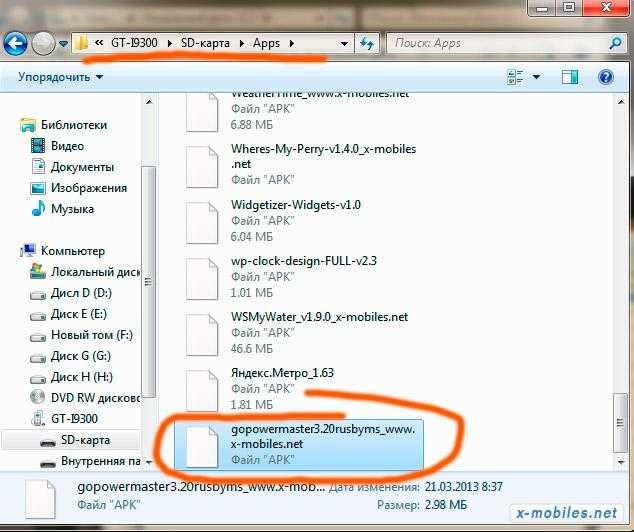634x532 pixels.
Task: Click the Изображения picture icon
Action: click(x=38, y=188)
